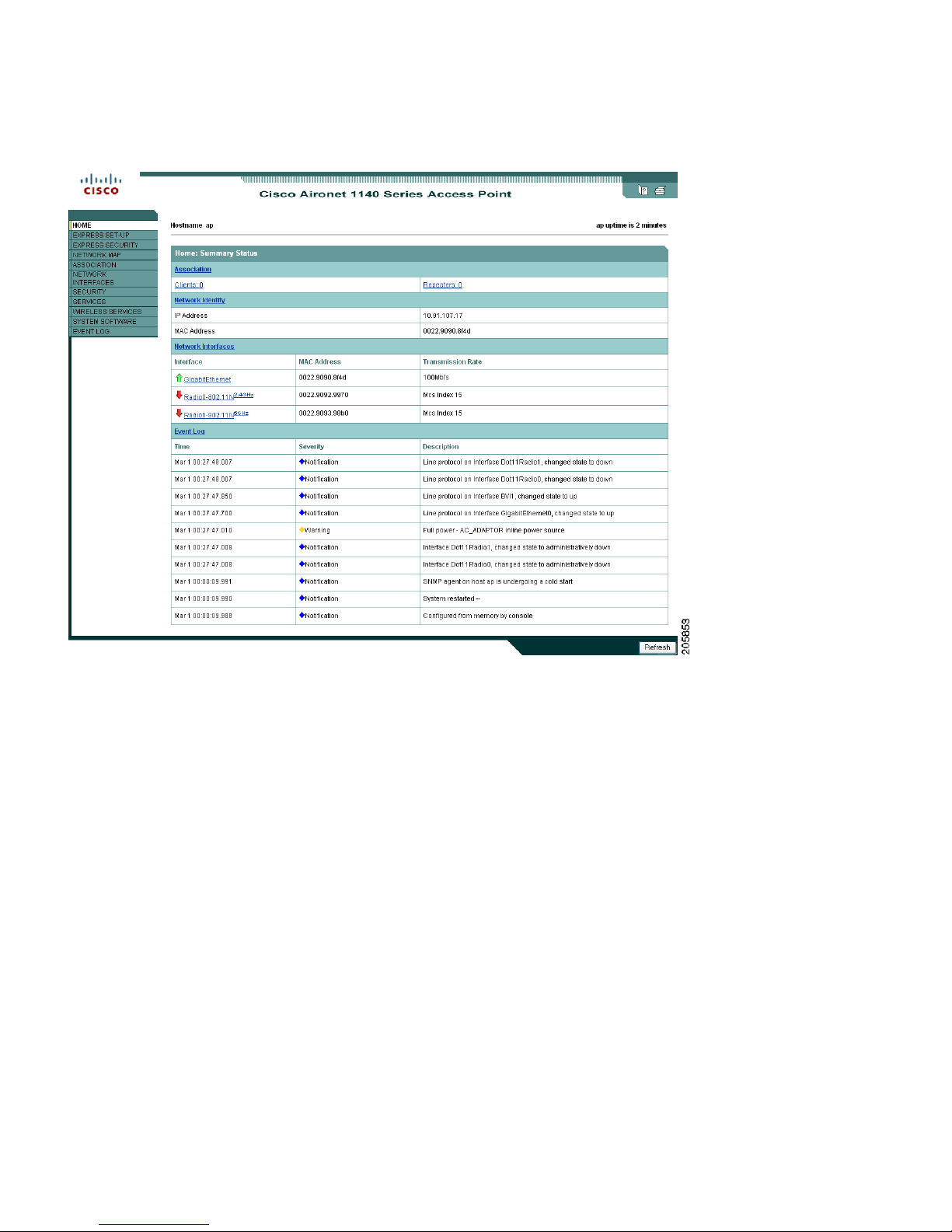Open the GigabitEthernet interface link
Image resolution: width=952 pixels, height=1232 pixels.
tap(207, 379)
